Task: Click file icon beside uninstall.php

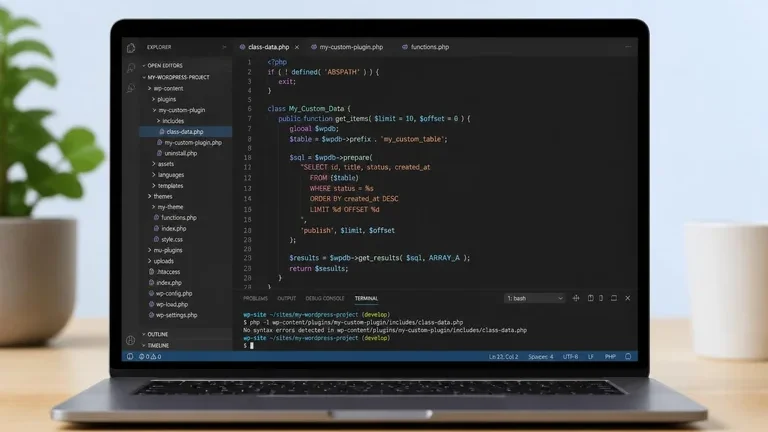Action: pos(159,153)
